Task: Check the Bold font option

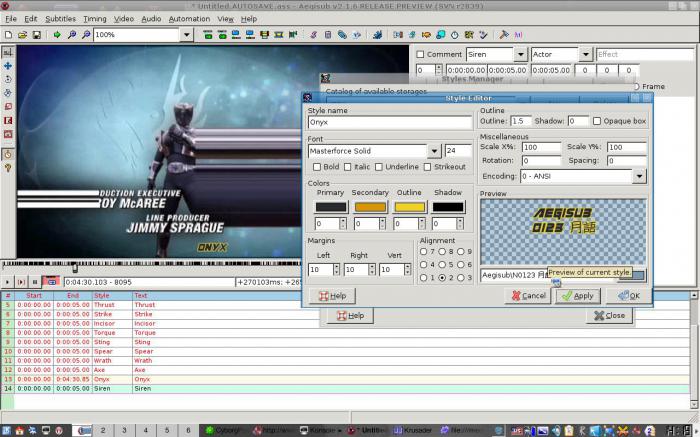Action: click(317, 167)
